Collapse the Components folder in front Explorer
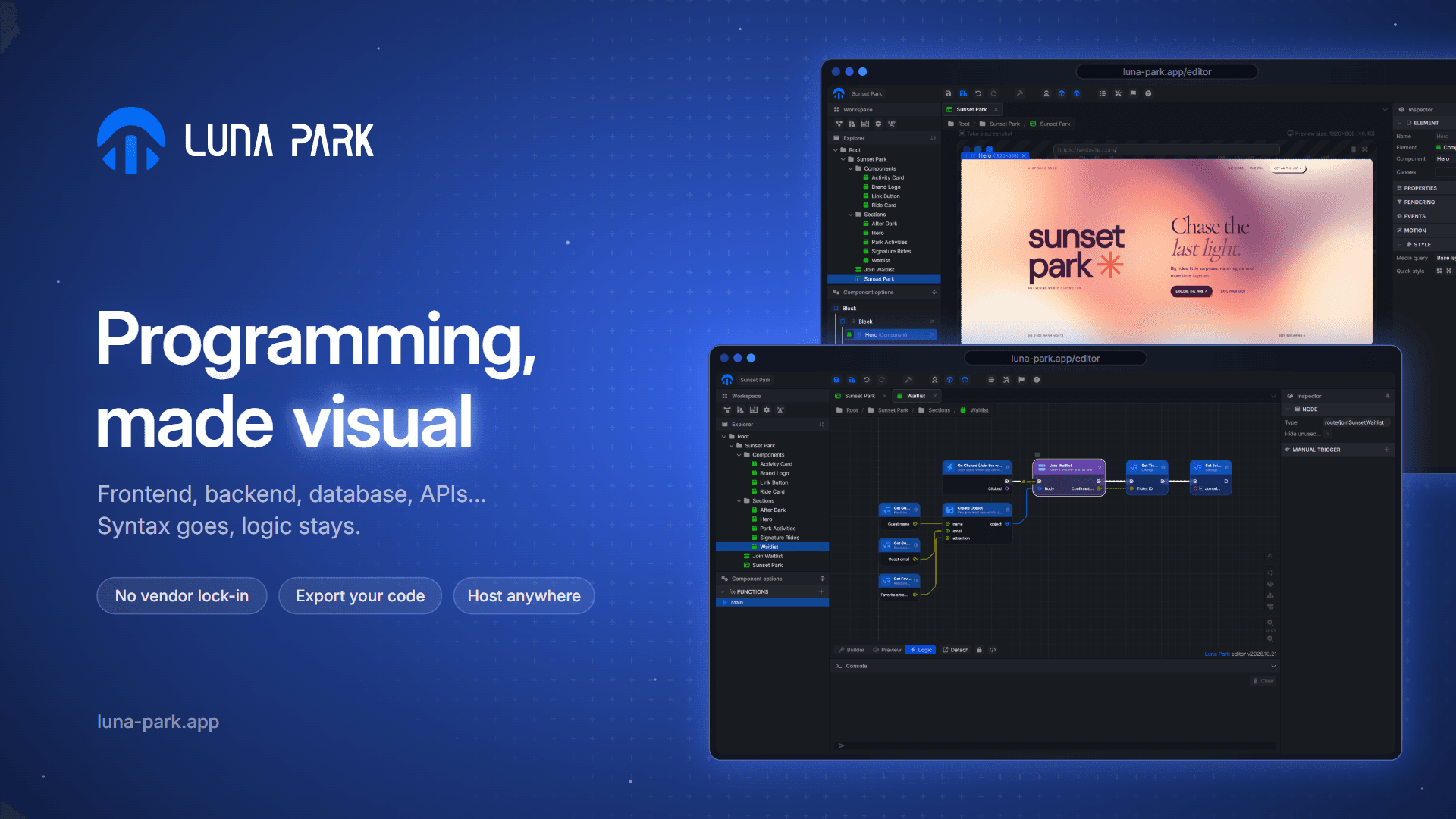This screenshot has width=1456, height=819. coord(739,455)
